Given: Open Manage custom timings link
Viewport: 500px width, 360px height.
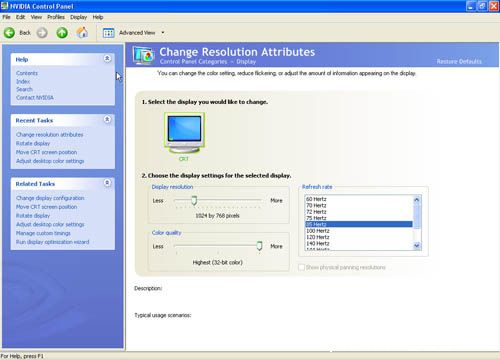Looking at the screenshot, I should click(43, 233).
